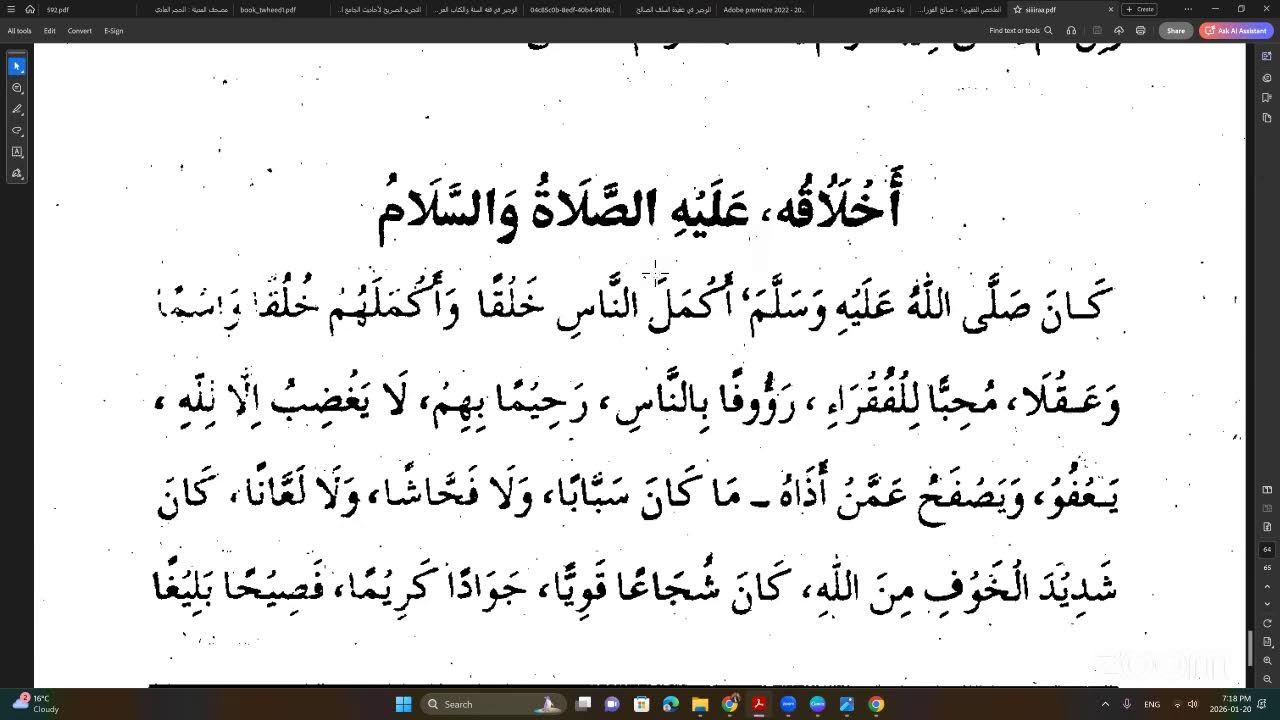Open Microsoft Edge from taskbar
1280x720 pixels.
point(671,704)
